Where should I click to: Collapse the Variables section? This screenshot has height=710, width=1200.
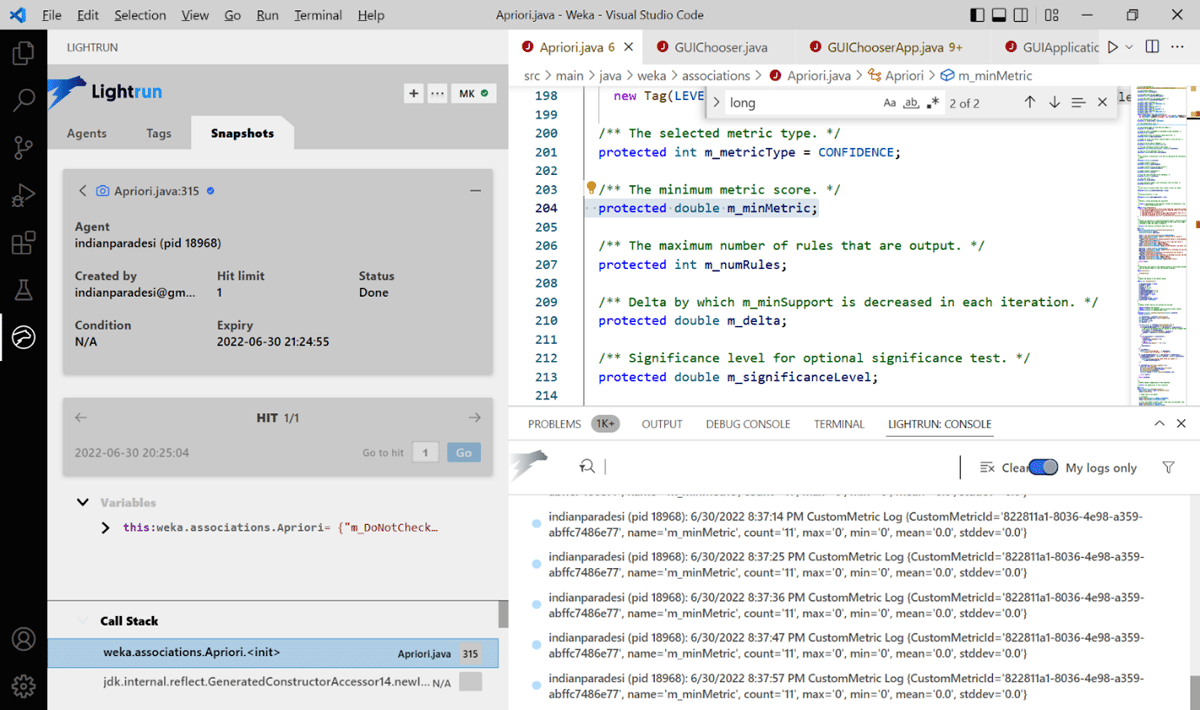(82, 502)
